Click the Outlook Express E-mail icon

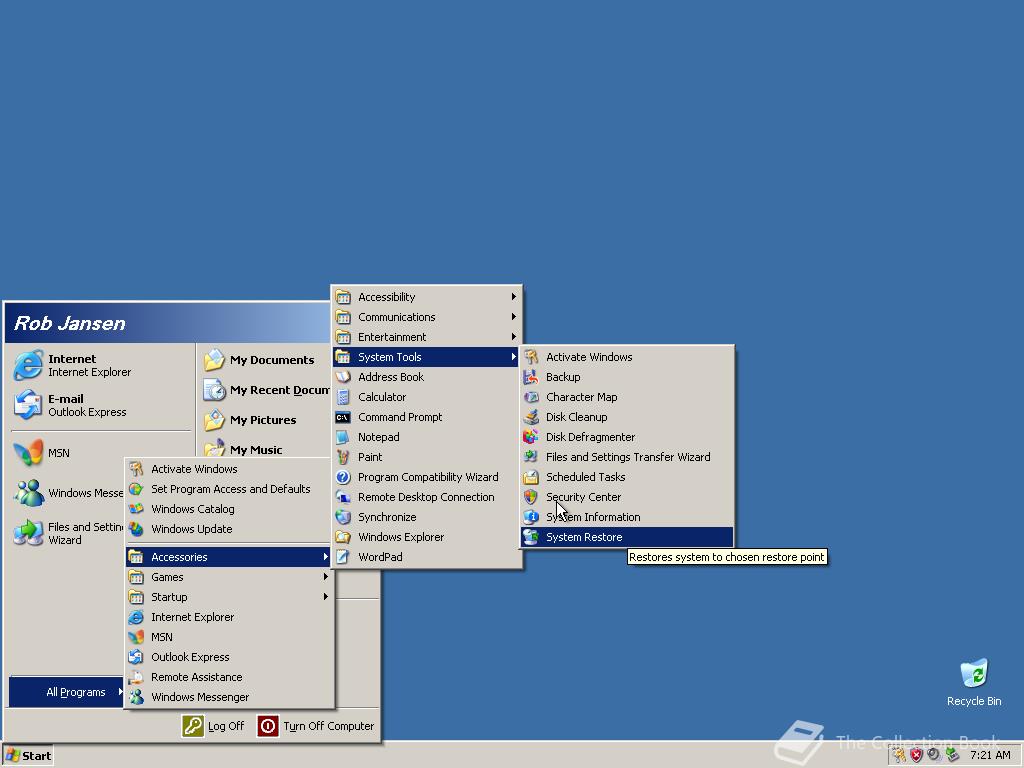28,405
